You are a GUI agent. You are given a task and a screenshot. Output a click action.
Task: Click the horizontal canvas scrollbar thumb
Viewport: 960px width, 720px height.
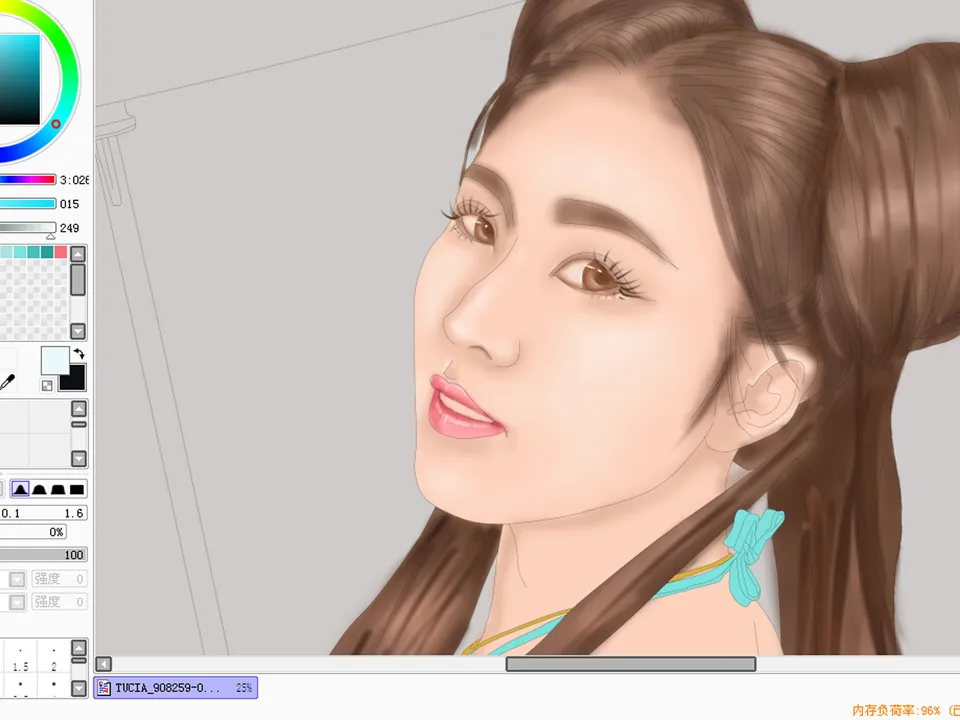[630, 664]
